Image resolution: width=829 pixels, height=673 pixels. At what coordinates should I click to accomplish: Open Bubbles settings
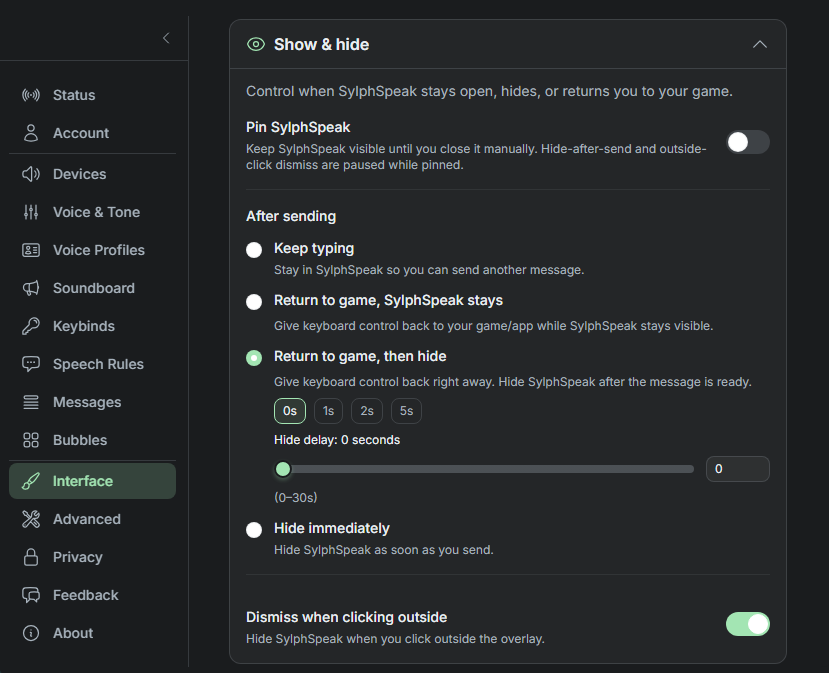click(x=93, y=440)
